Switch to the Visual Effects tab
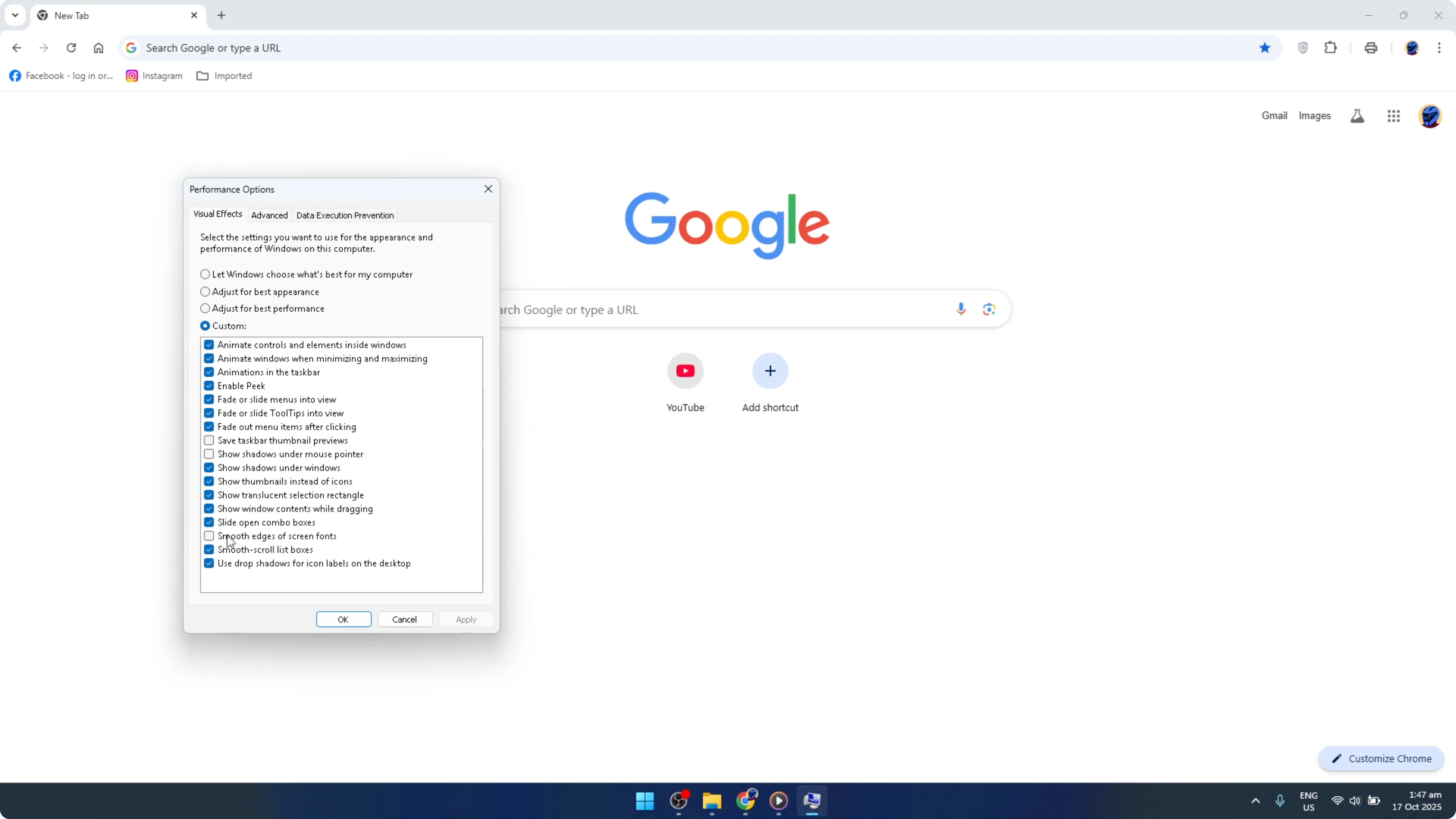 218,214
